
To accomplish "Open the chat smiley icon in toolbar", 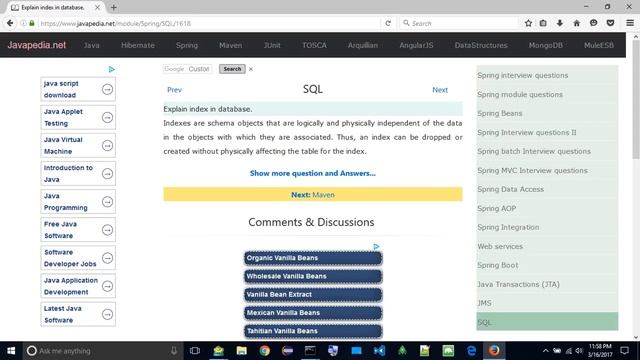I will coord(593,23).
